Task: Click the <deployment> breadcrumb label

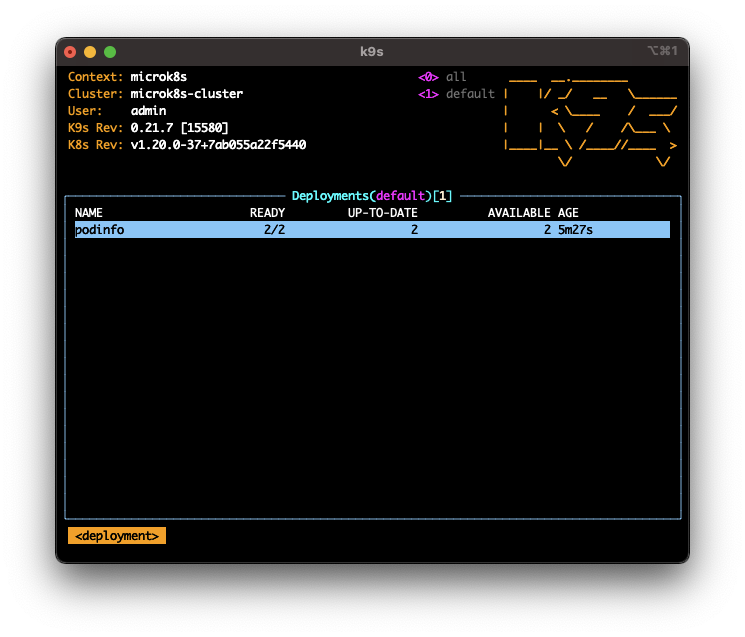Action: [x=117, y=536]
